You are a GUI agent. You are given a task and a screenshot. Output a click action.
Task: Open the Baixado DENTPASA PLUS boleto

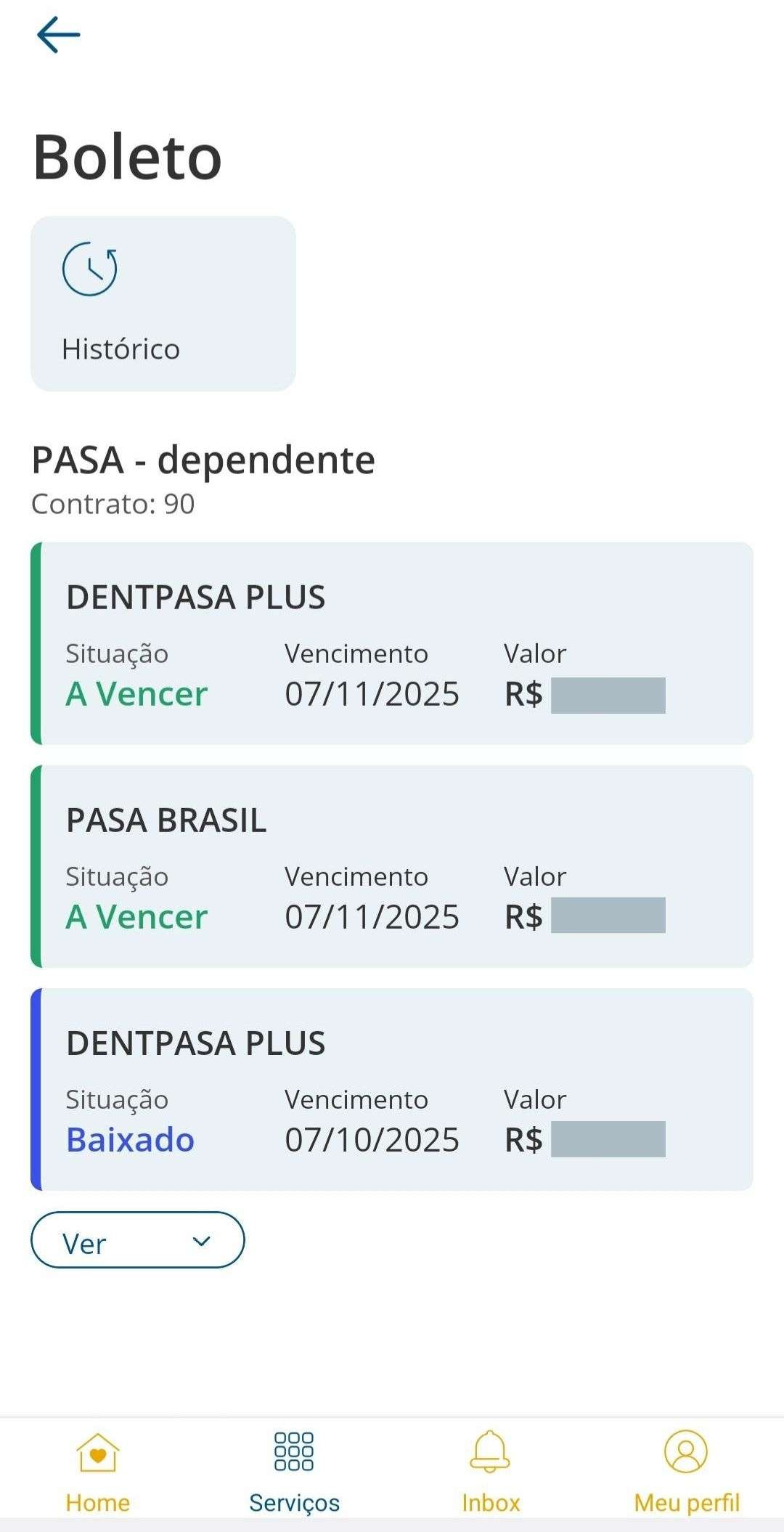392,1089
